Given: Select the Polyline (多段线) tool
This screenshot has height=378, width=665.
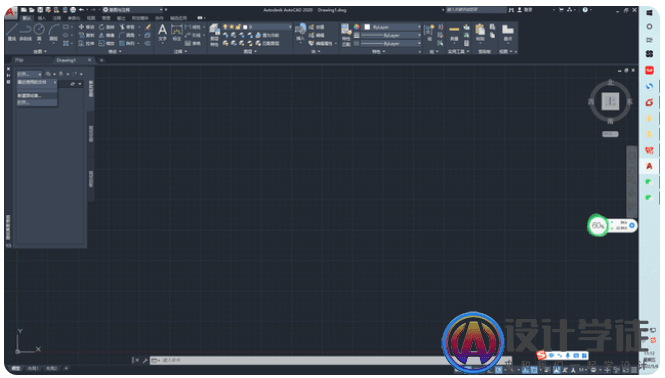Looking at the screenshot, I should click(x=25, y=32).
